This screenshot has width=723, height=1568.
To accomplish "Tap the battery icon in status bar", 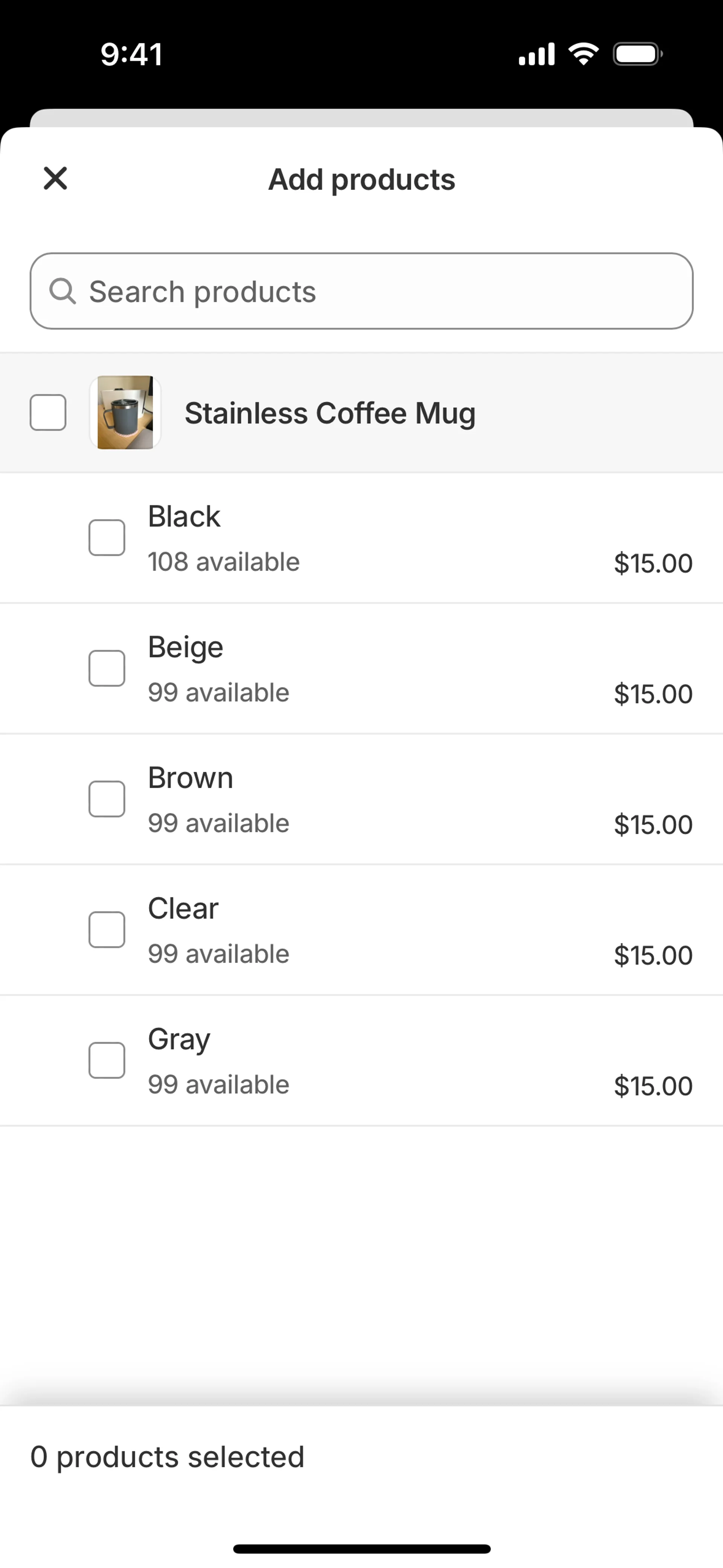I will [637, 54].
